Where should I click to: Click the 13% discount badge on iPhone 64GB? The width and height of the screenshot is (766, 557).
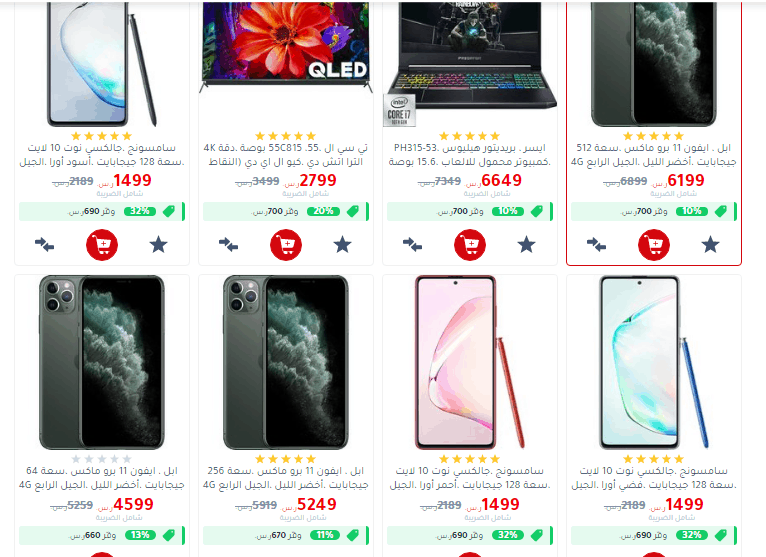pyautogui.click(x=141, y=535)
